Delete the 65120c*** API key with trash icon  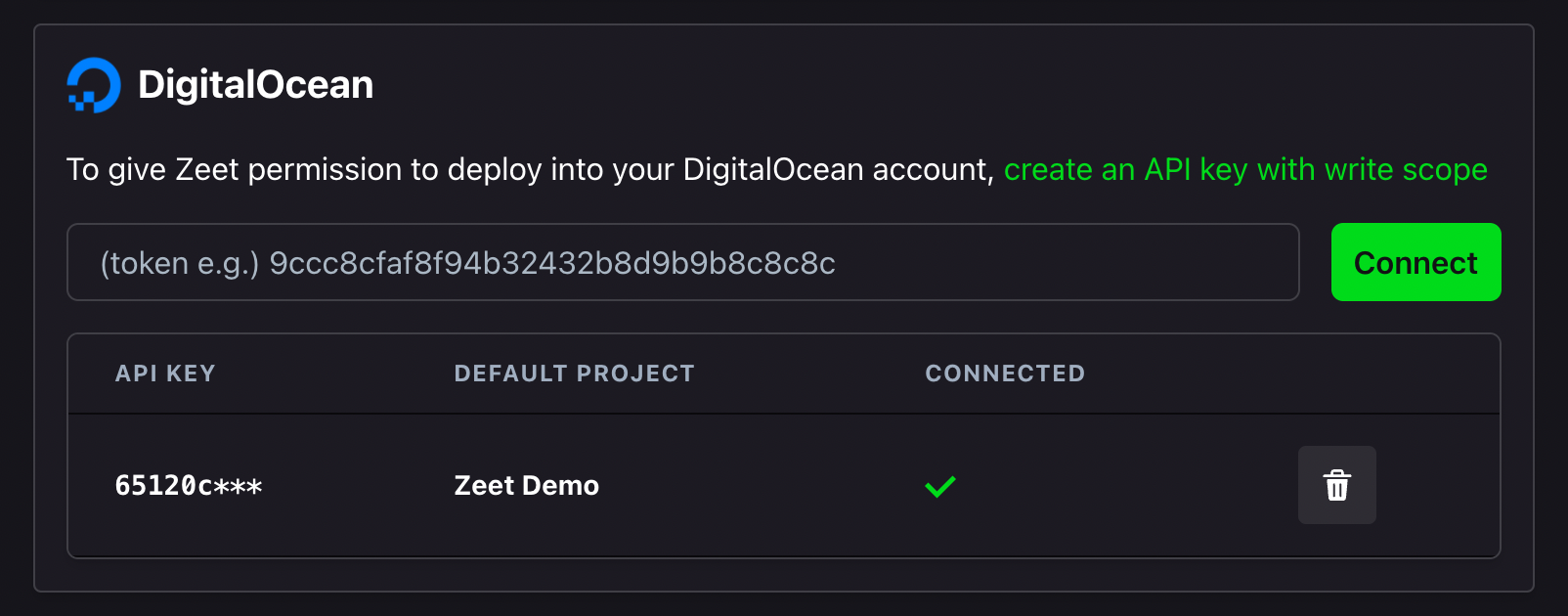[x=1336, y=485]
